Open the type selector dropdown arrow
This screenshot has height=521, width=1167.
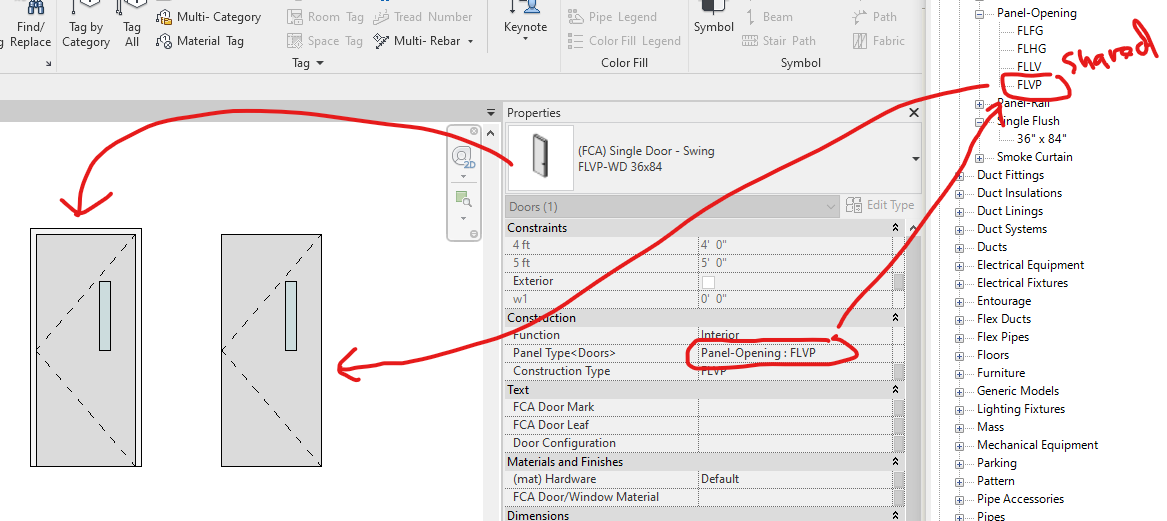coord(915,159)
